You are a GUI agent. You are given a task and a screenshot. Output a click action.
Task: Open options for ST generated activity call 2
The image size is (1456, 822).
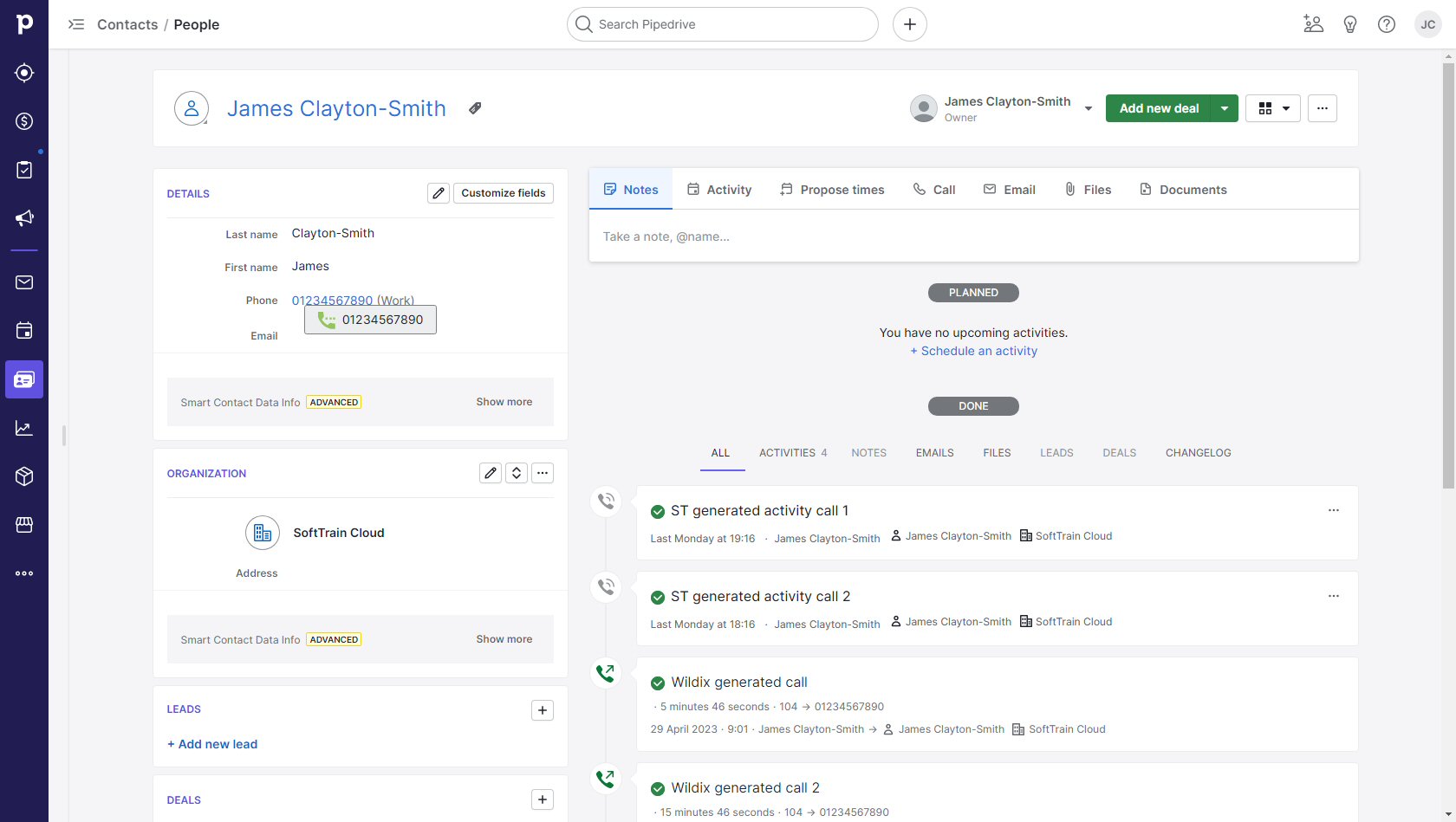[1334, 596]
